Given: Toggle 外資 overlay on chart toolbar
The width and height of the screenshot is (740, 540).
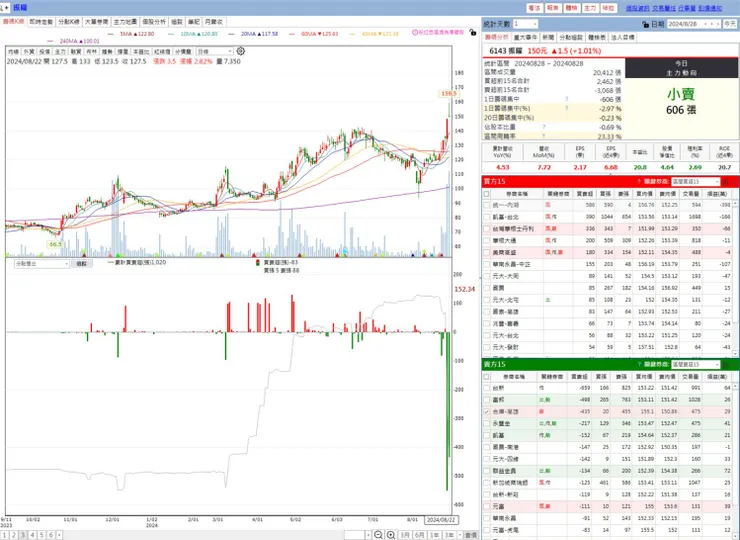Looking at the screenshot, I should coord(29,51).
